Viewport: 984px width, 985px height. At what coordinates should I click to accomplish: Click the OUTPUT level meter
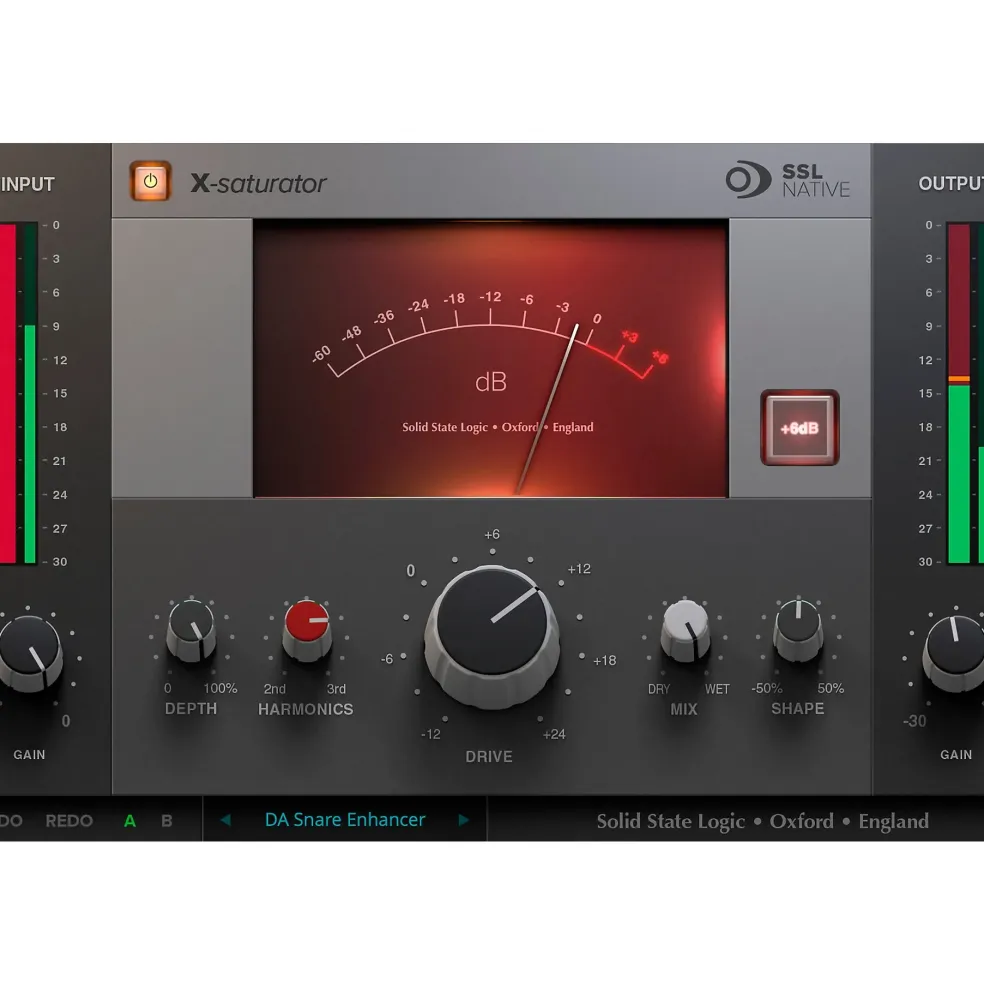pyautogui.click(x=965, y=393)
